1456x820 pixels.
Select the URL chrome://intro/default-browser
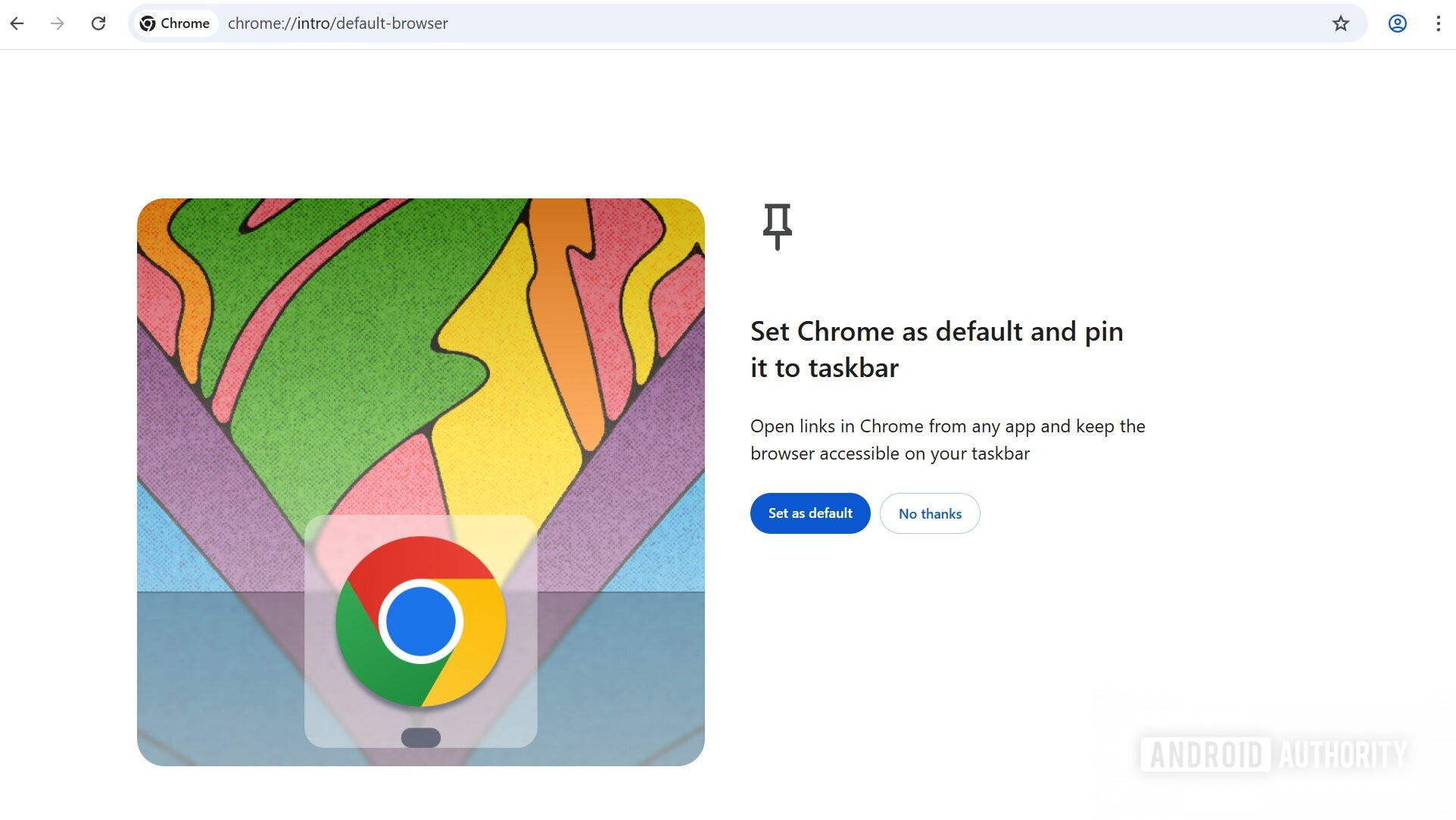[338, 23]
